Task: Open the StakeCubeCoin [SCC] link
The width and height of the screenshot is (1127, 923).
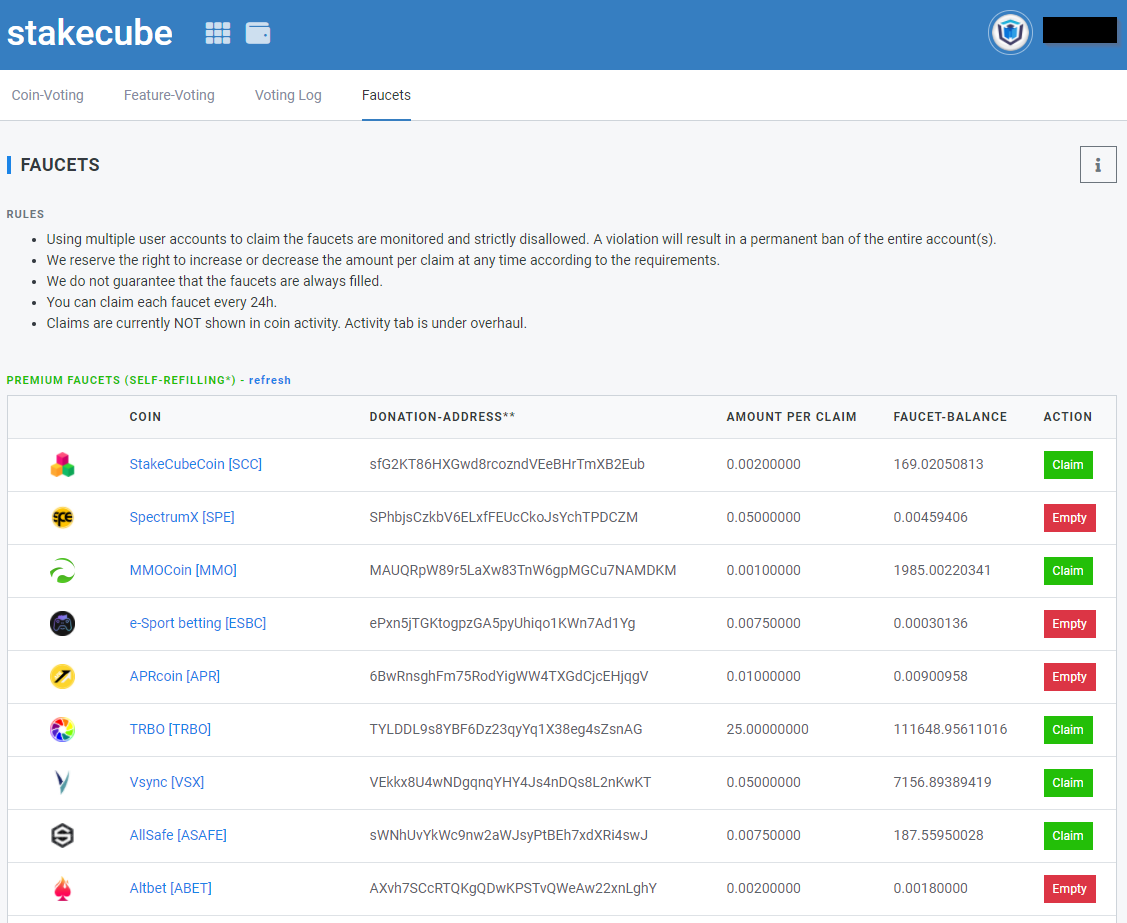Action: pos(196,464)
